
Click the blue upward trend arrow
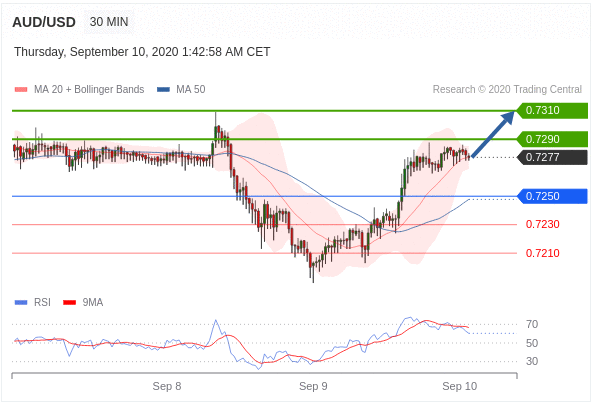point(493,134)
